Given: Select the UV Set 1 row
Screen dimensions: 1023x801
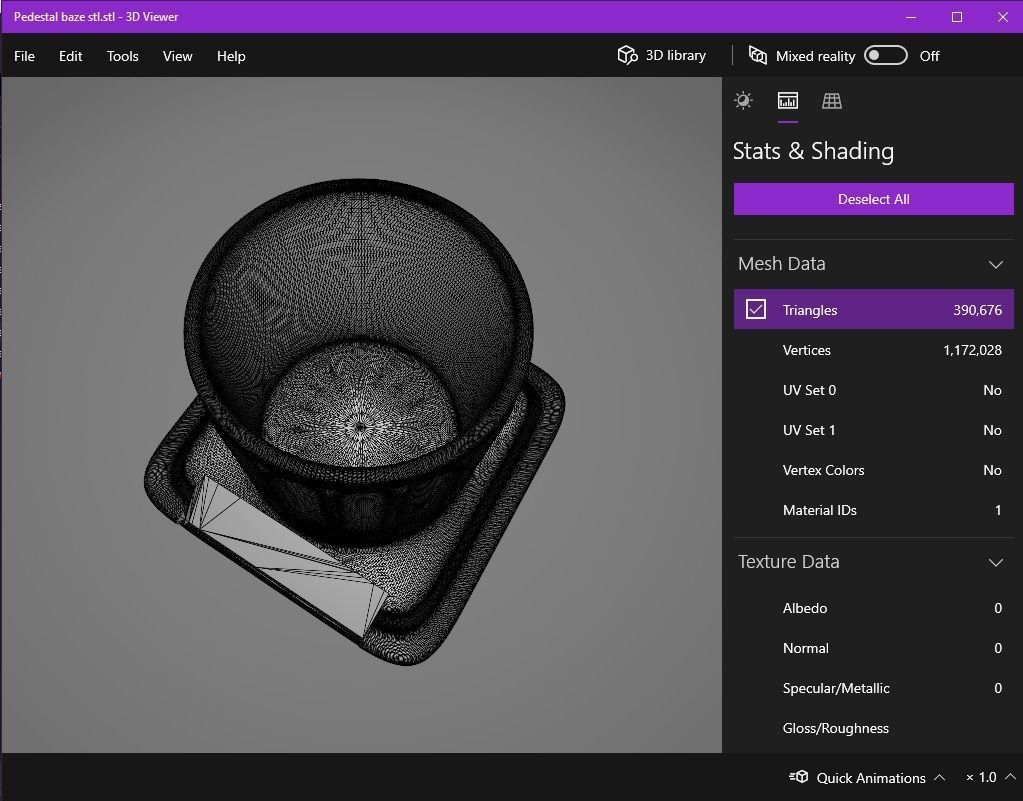Looking at the screenshot, I should pyautogui.click(x=874, y=430).
